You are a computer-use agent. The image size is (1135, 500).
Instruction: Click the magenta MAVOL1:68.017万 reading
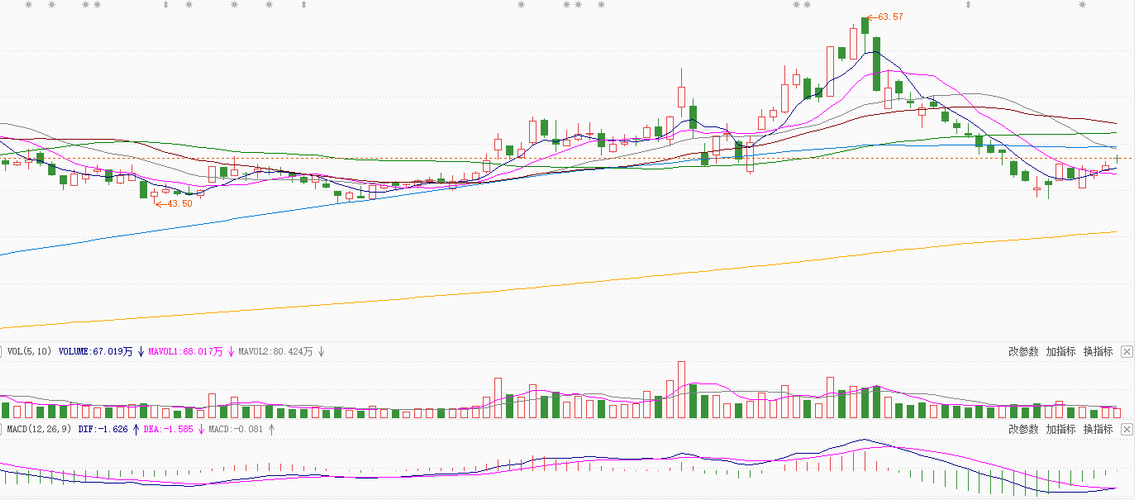[x=185, y=352]
